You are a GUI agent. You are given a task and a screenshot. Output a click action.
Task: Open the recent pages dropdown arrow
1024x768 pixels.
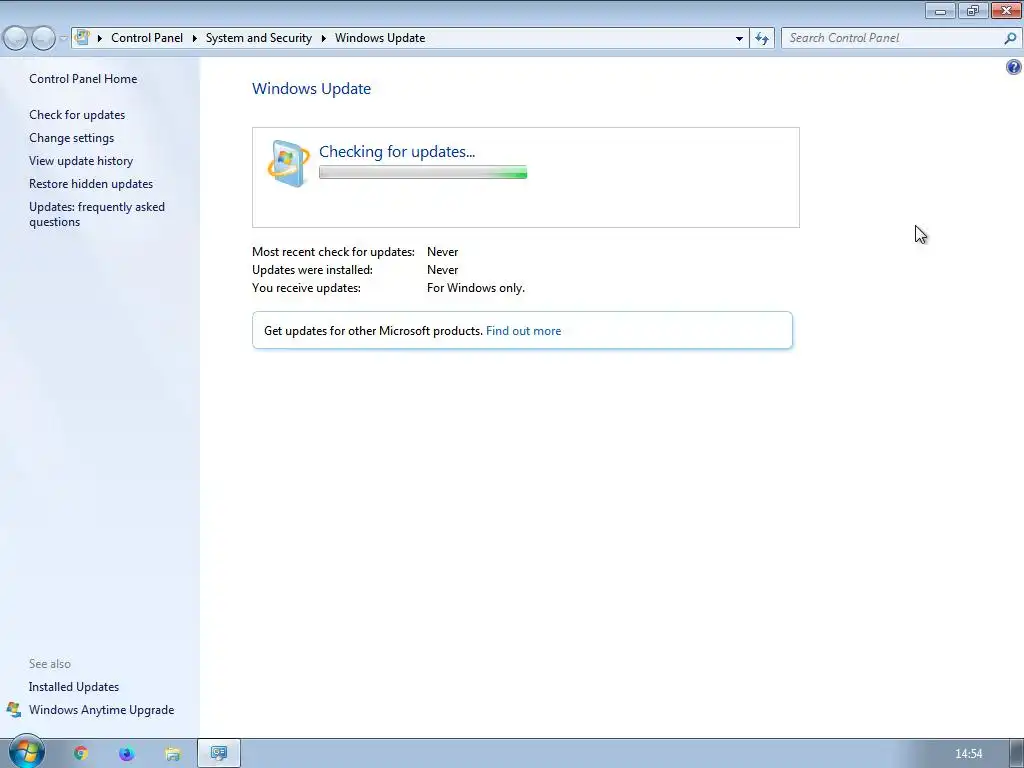tap(63, 39)
